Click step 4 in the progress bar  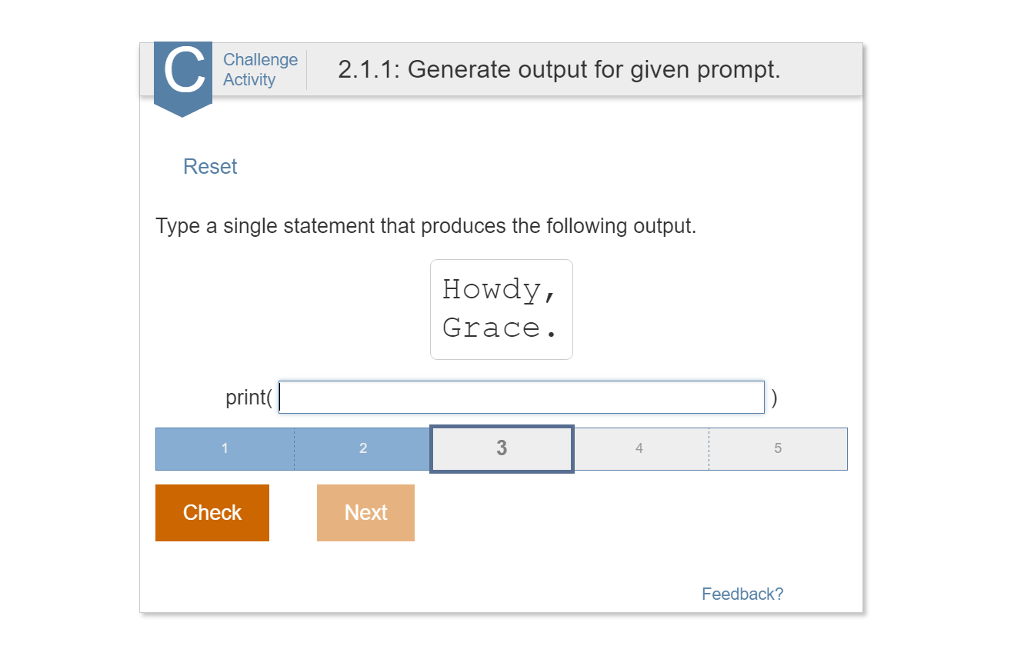click(639, 448)
